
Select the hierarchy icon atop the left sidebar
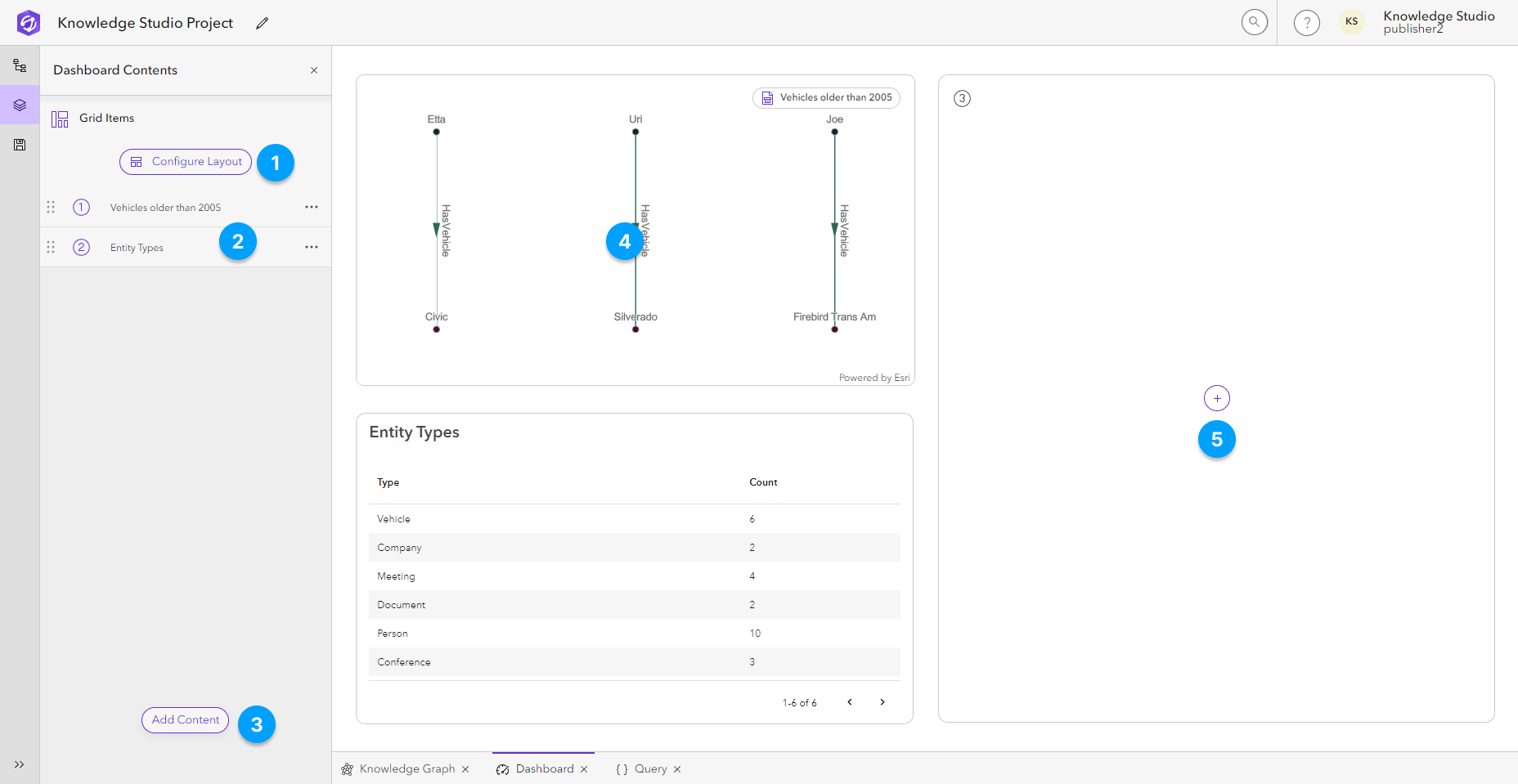point(19,65)
